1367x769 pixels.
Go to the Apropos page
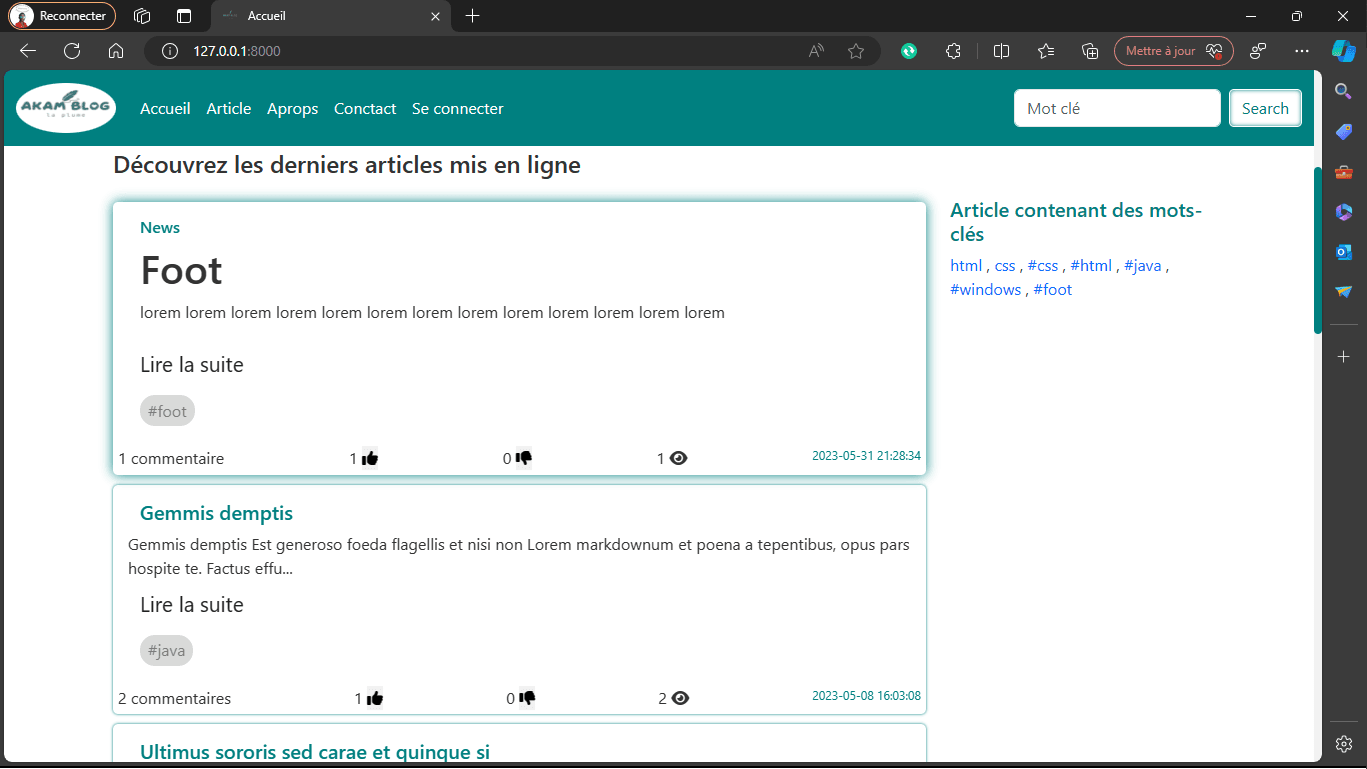click(293, 108)
